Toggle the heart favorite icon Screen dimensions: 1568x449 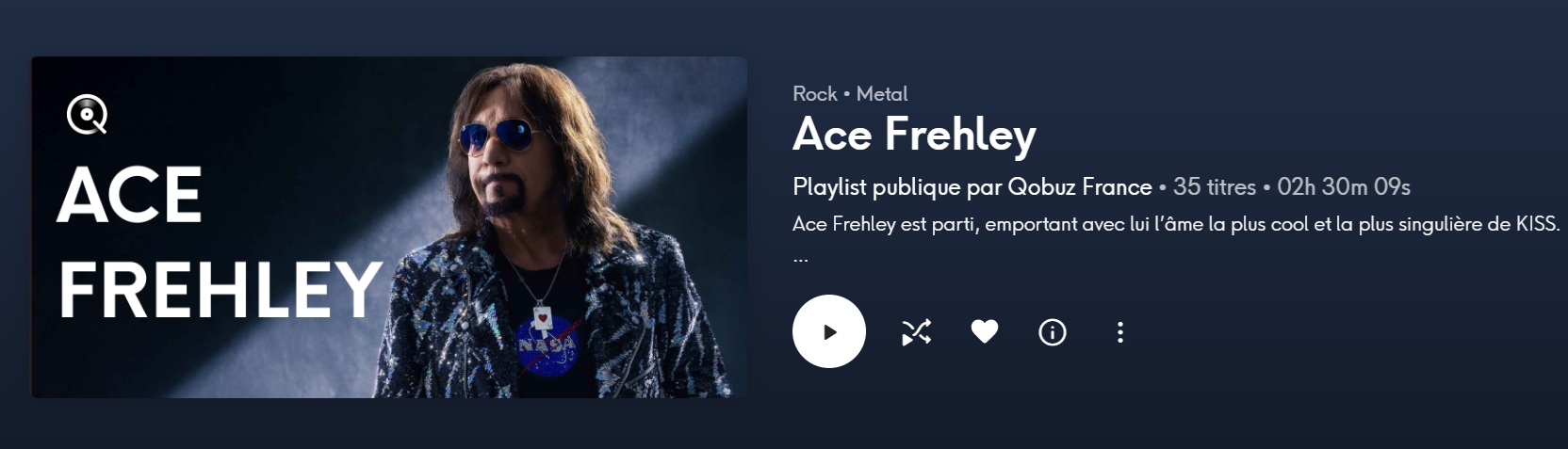(x=984, y=331)
